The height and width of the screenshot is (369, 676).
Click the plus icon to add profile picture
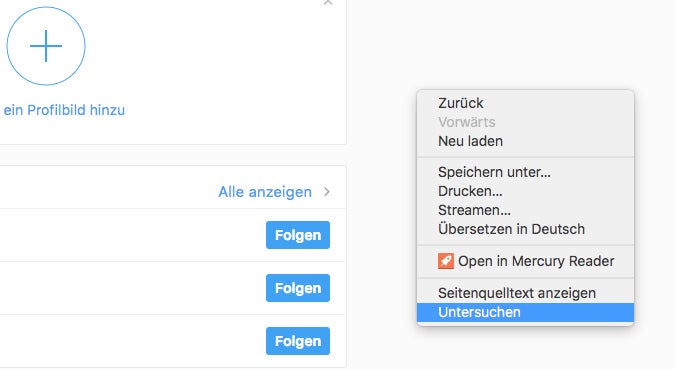click(x=46, y=46)
